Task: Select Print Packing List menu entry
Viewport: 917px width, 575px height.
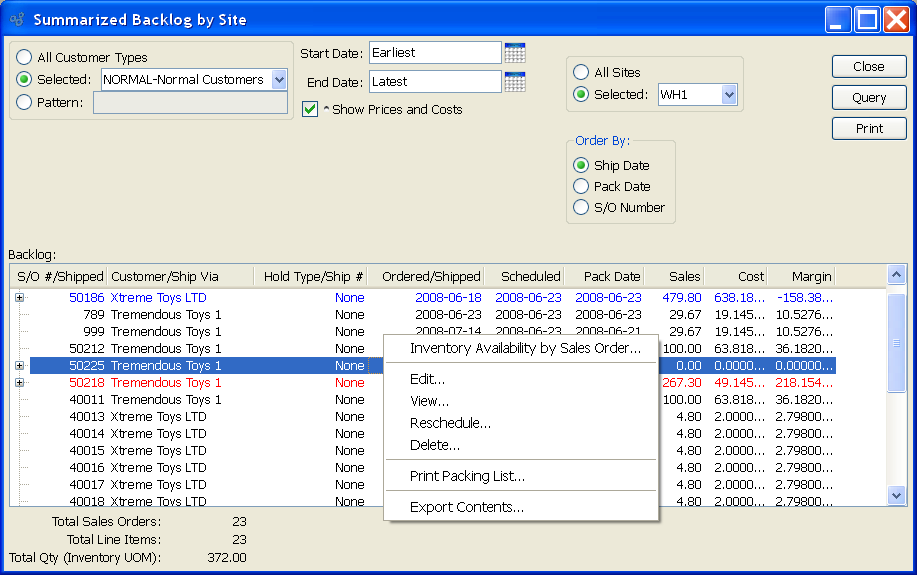Action: pyautogui.click(x=467, y=476)
